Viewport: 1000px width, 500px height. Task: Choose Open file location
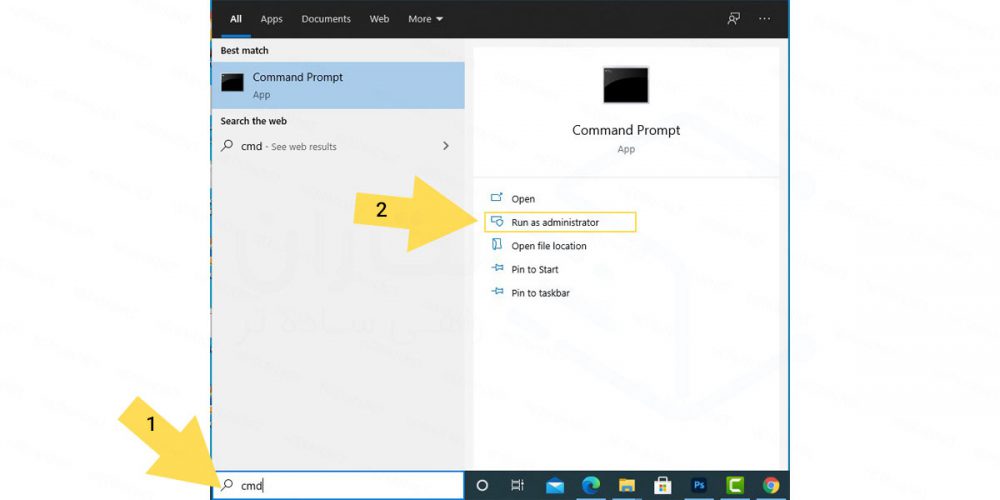[548, 246]
